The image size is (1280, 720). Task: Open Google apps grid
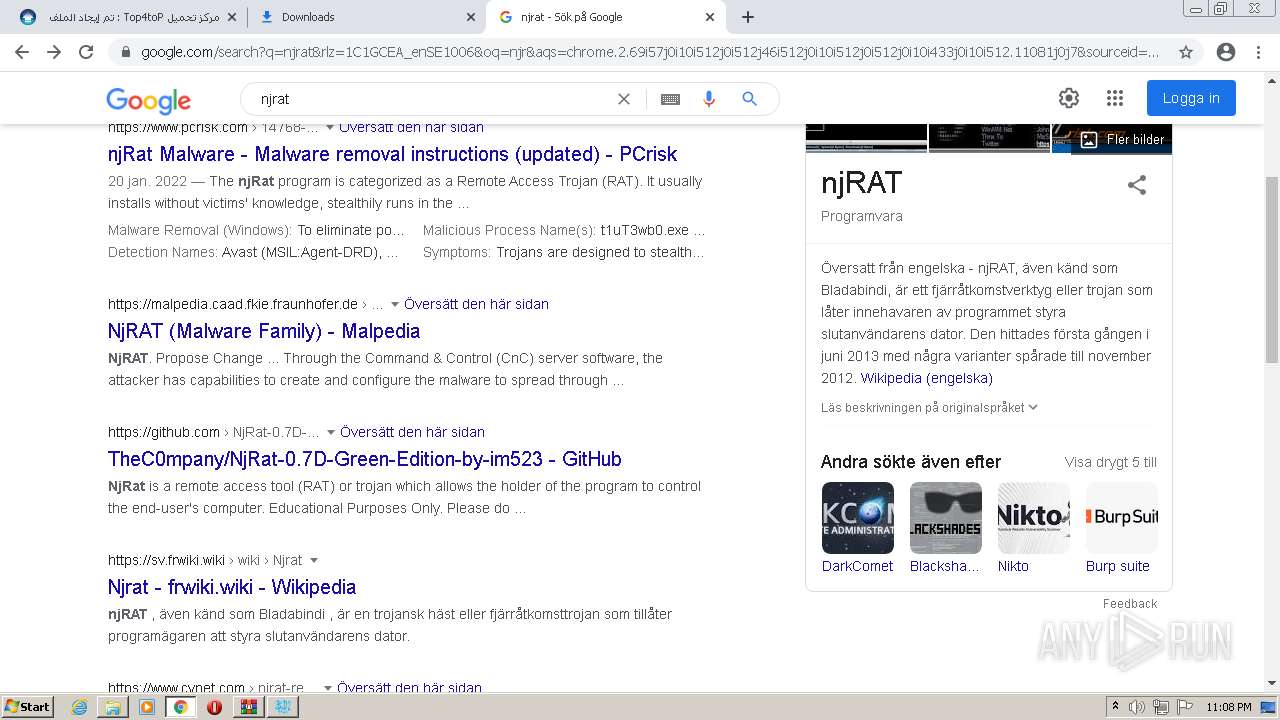[1115, 98]
